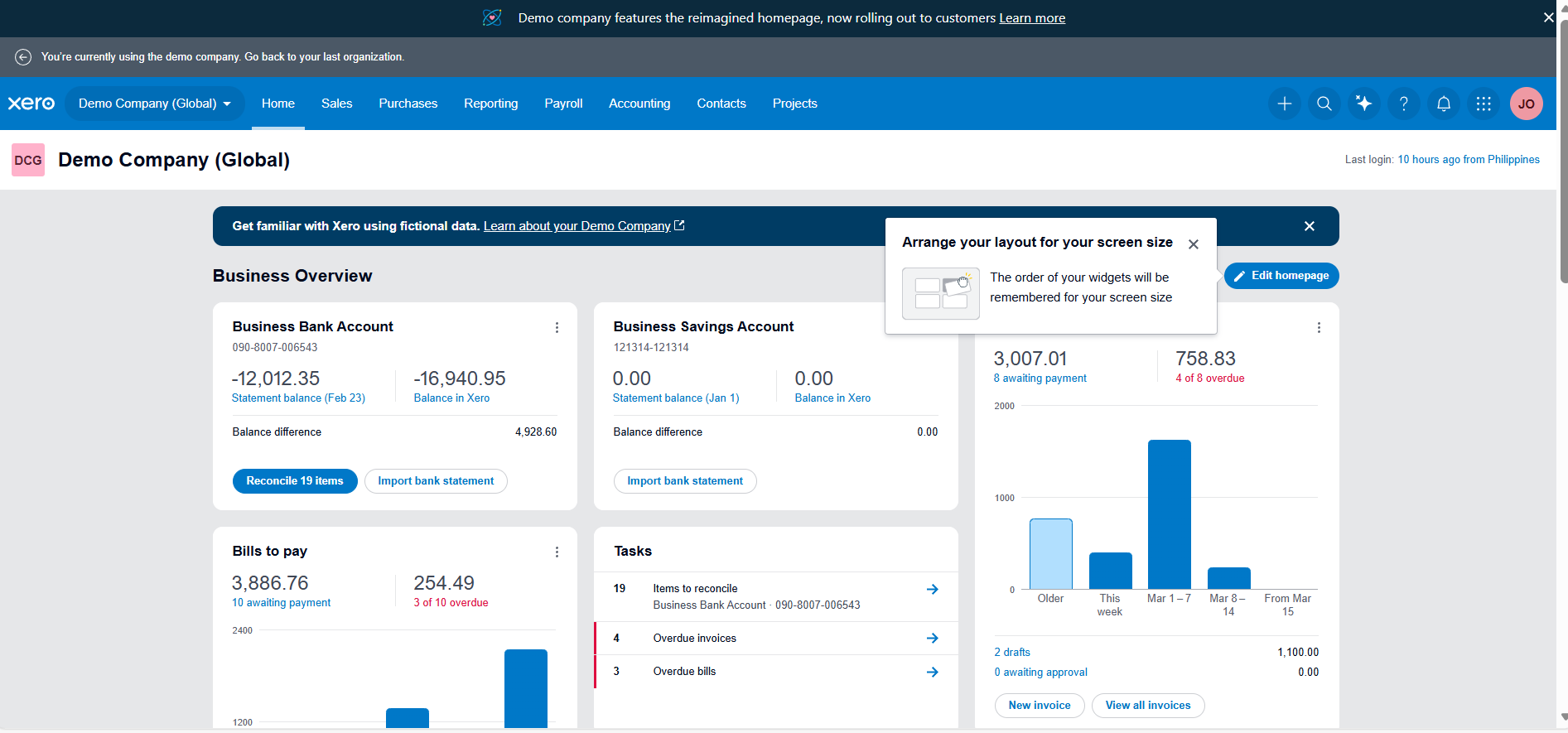Expand the Demo Company (Global) organization dropdown

click(154, 104)
